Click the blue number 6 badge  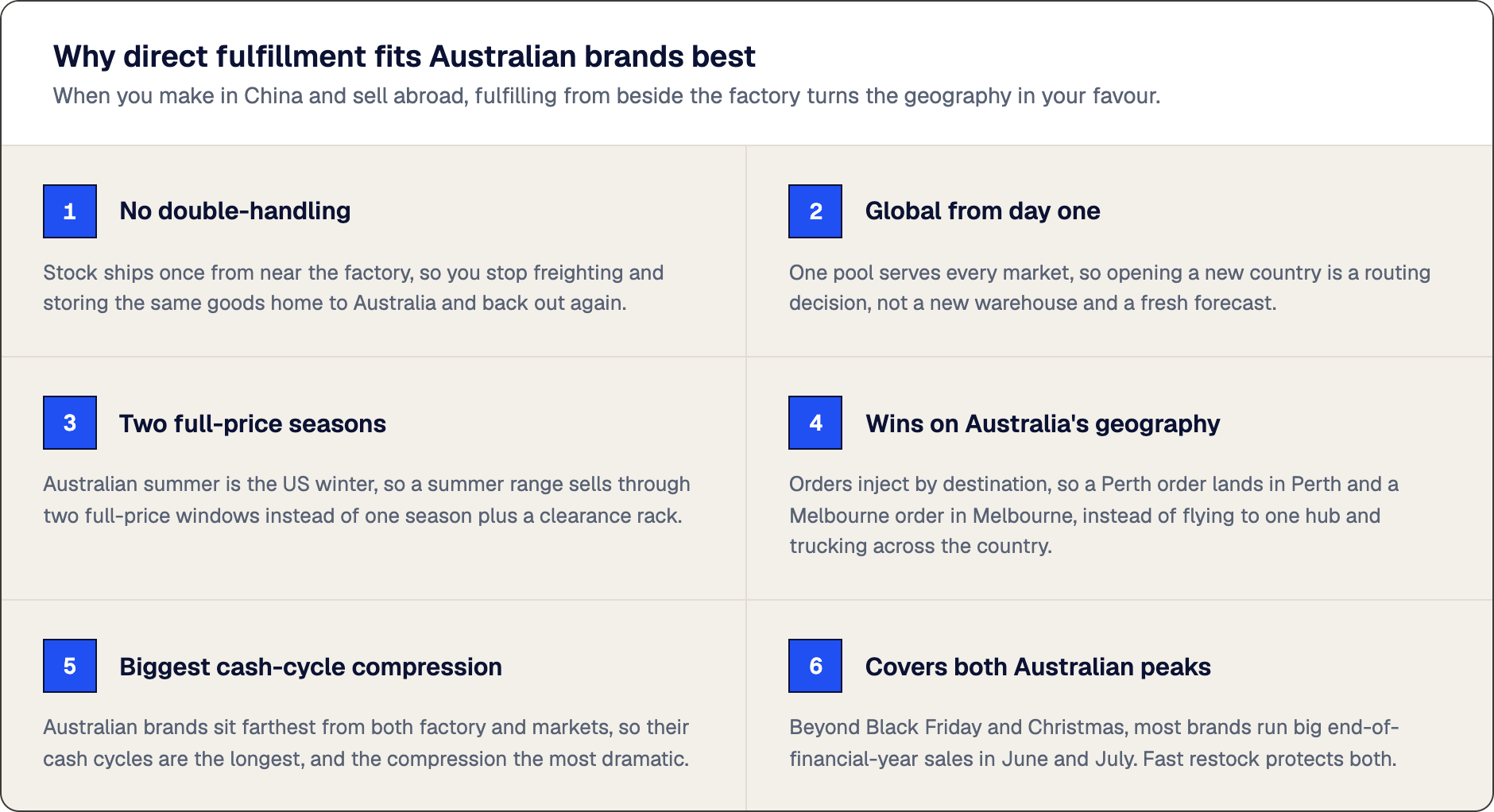point(815,666)
